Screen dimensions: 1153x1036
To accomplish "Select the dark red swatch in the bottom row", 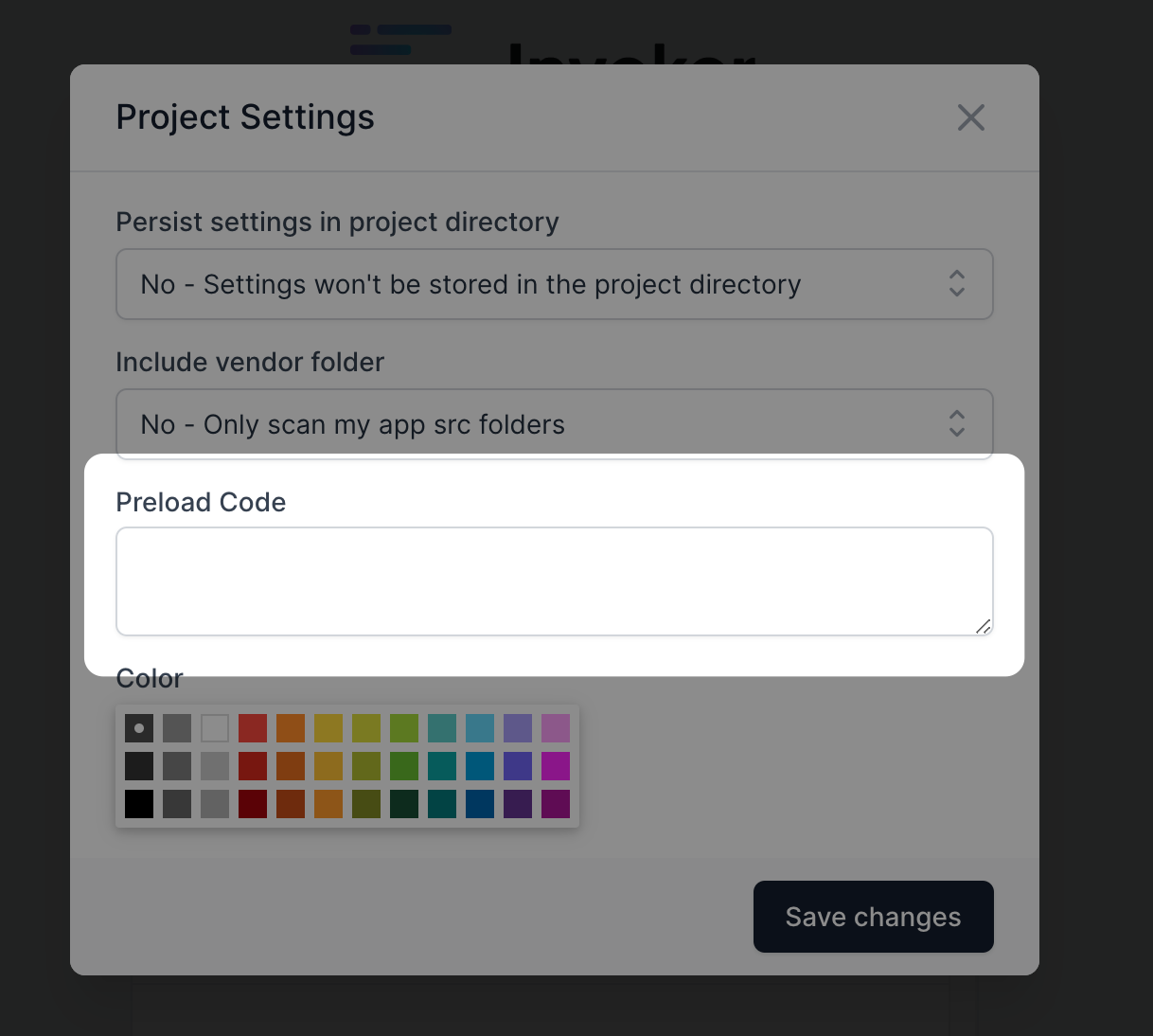I will (x=253, y=803).
